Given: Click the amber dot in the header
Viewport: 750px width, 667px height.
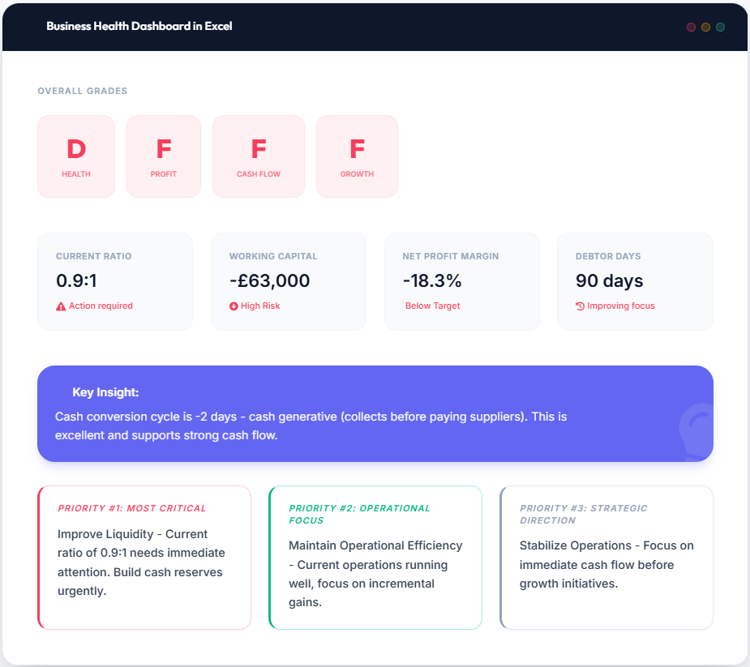Looking at the screenshot, I should [706, 27].
